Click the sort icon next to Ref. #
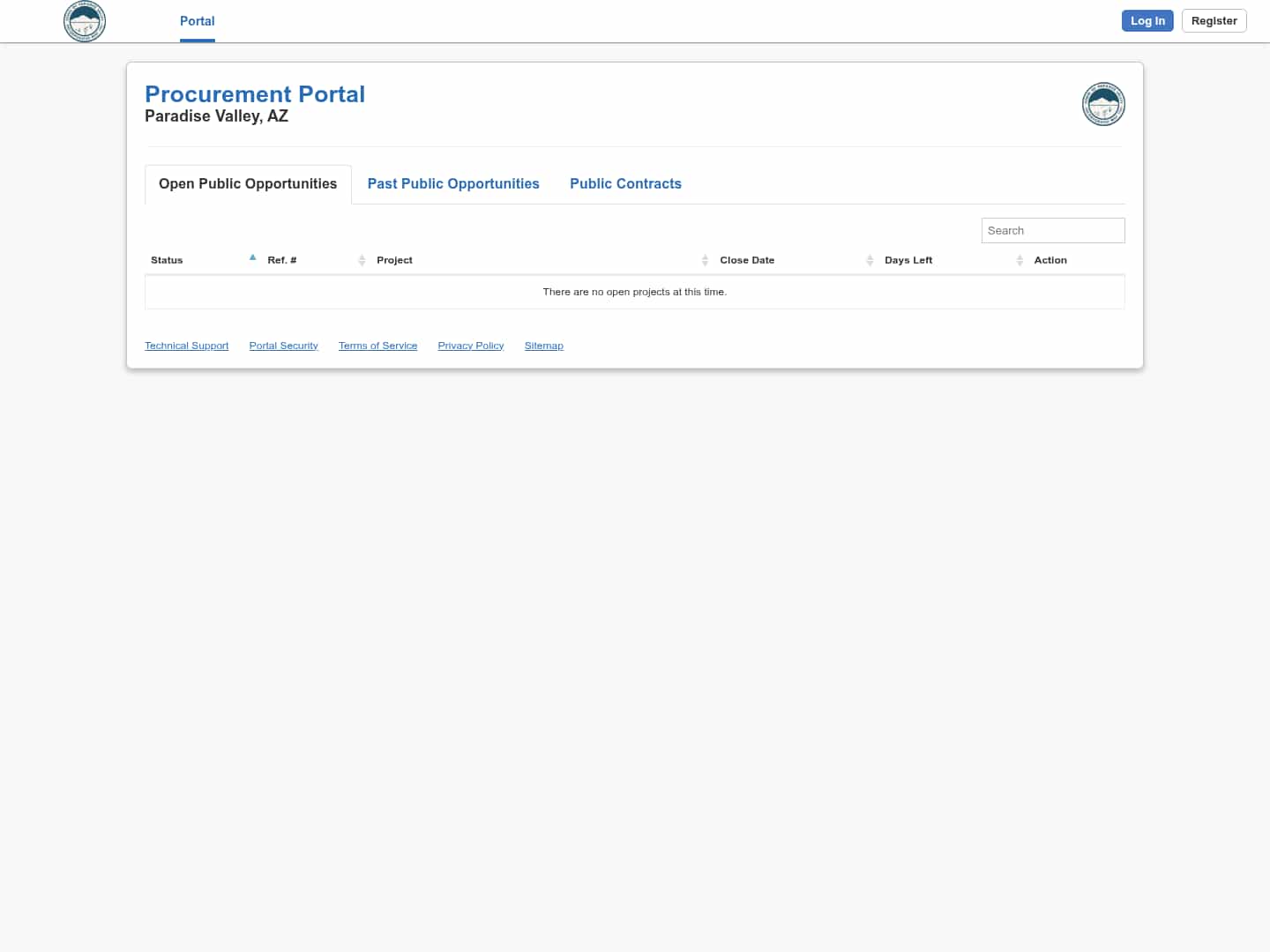Viewport: 1270px width, 952px height. (362, 260)
